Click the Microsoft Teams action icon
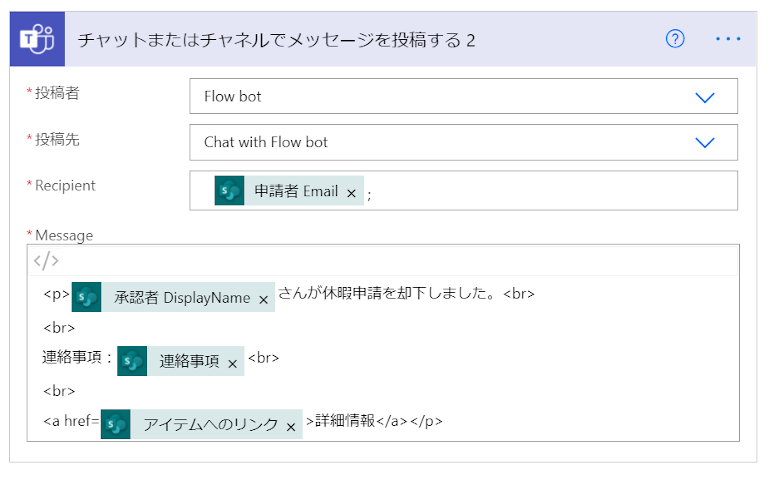Screen dimensions: 774x480 37,39
